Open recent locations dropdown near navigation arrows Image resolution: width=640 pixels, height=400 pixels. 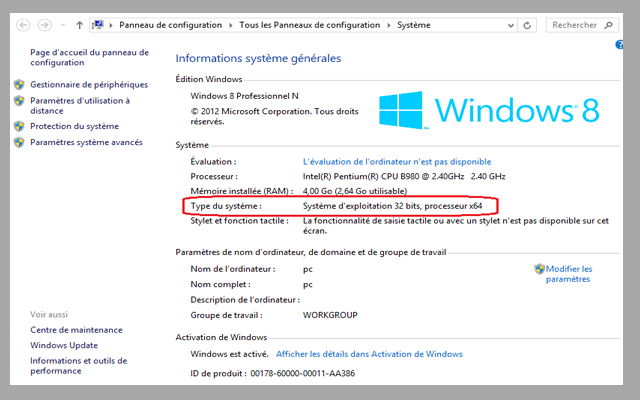[x=62, y=24]
